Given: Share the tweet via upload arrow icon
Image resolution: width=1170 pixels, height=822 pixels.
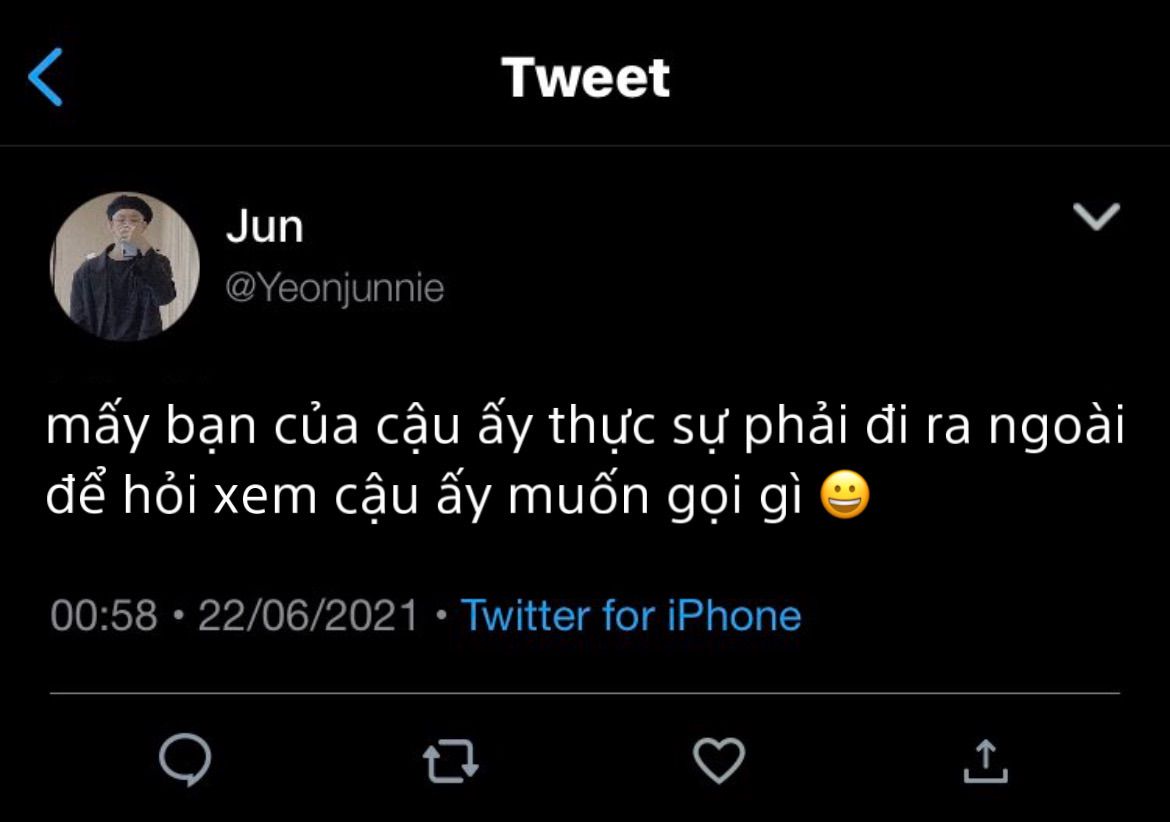Looking at the screenshot, I should coord(986,761).
